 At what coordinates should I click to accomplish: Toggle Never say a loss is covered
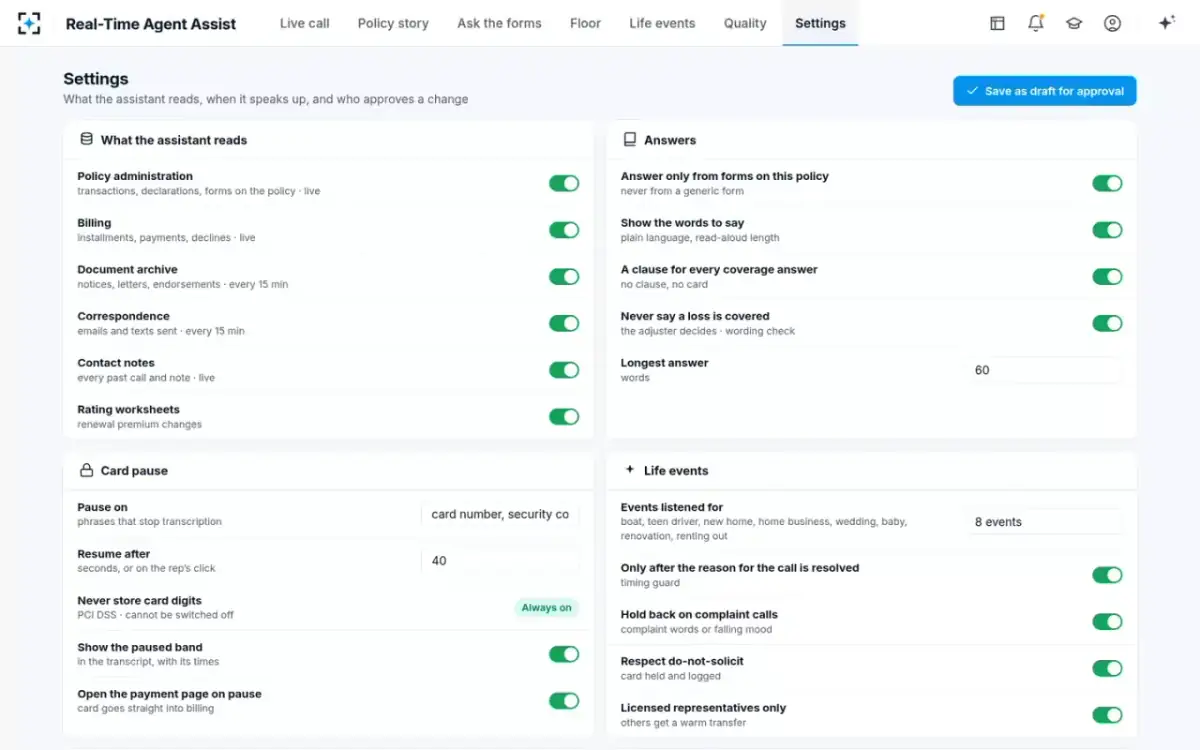pos(1107,323)
